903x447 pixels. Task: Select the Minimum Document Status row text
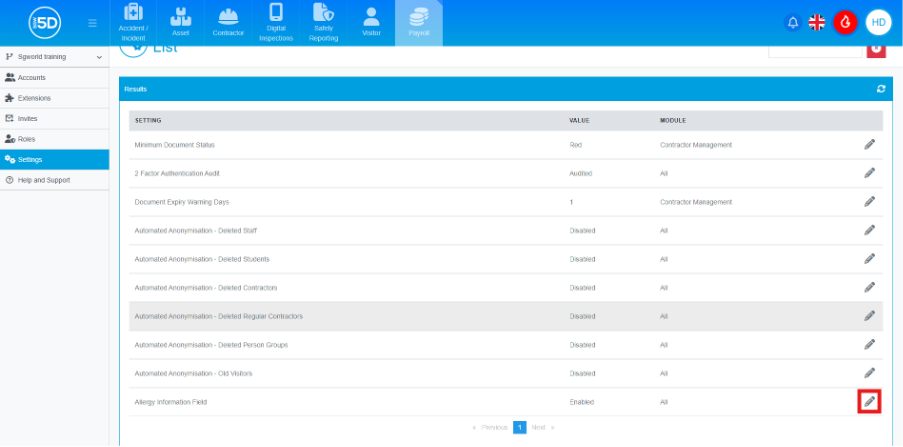coord(174,145)
